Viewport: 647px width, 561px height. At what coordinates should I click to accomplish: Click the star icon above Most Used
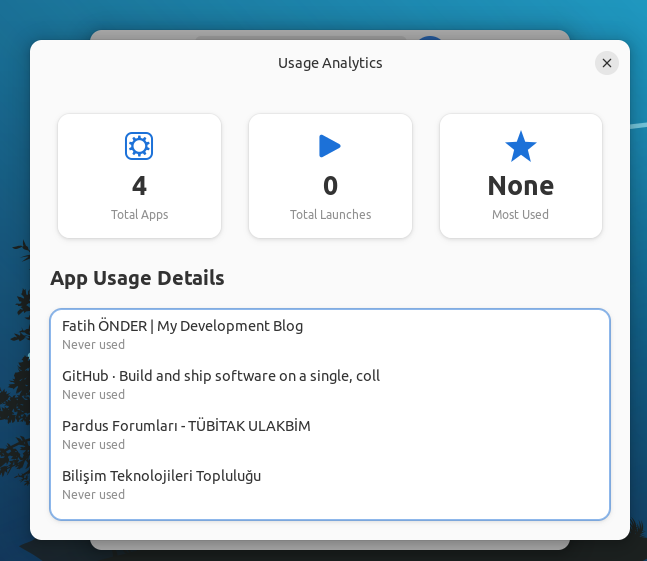point(520,146)
